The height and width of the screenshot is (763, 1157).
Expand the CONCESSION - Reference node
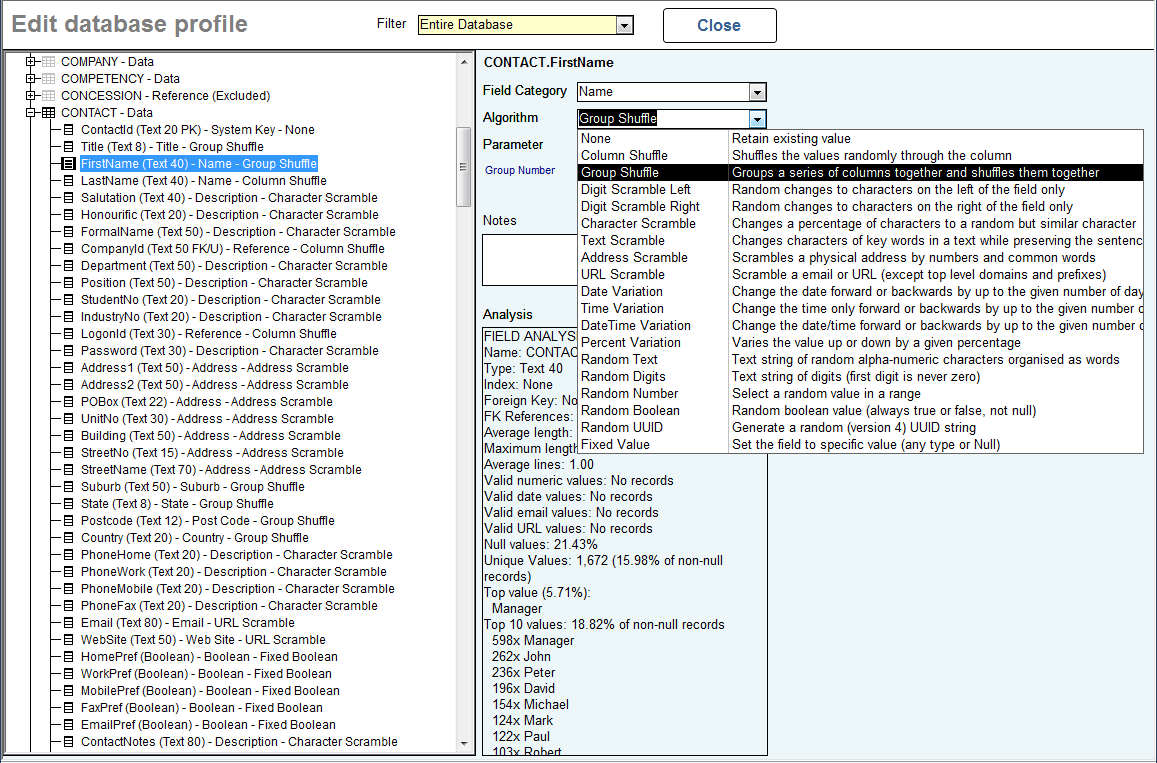(30, 95)
